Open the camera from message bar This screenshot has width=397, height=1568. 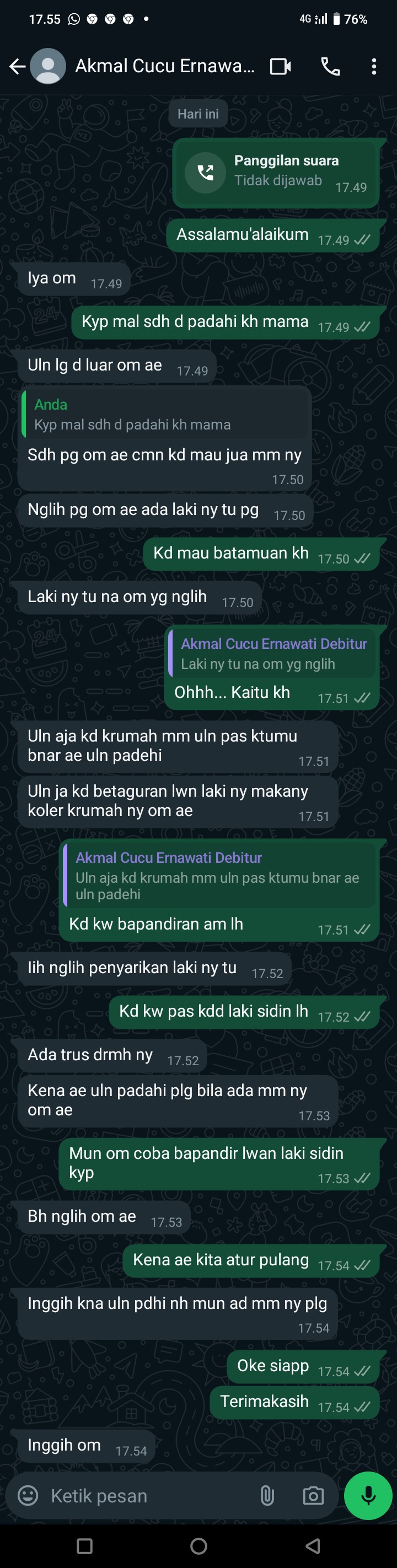point(313,1496)
